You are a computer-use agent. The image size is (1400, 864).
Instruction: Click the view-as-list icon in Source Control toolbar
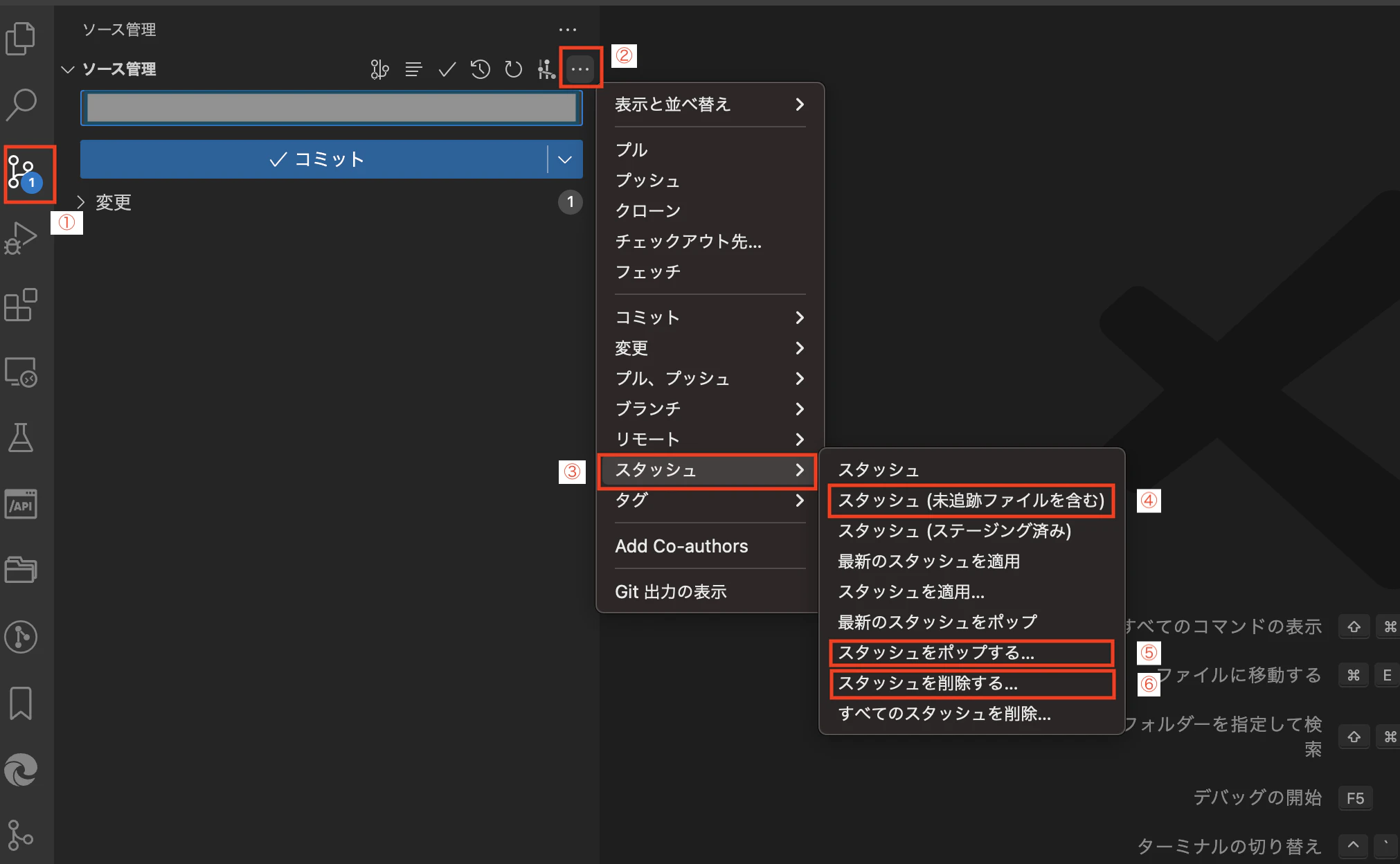(413, 69)
